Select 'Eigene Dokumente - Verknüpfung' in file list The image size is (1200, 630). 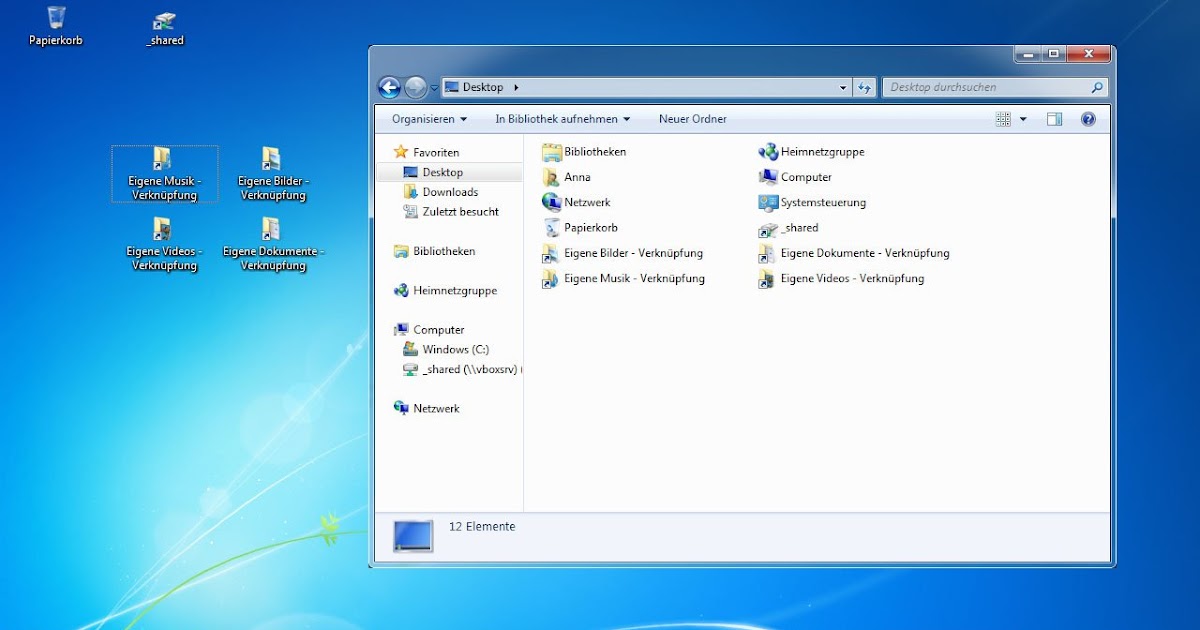pos(854,253)
